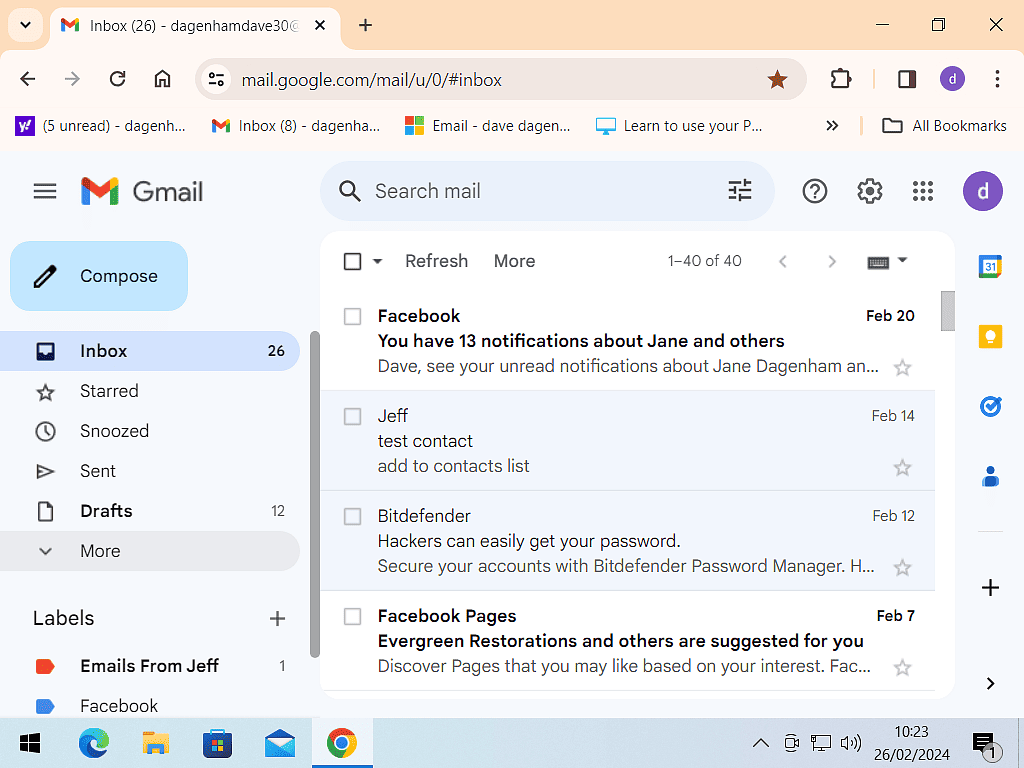This screenshot has height=768, width=1024.
Task: Open Google Tasks in side panel
Action: (x=990, y=407)
